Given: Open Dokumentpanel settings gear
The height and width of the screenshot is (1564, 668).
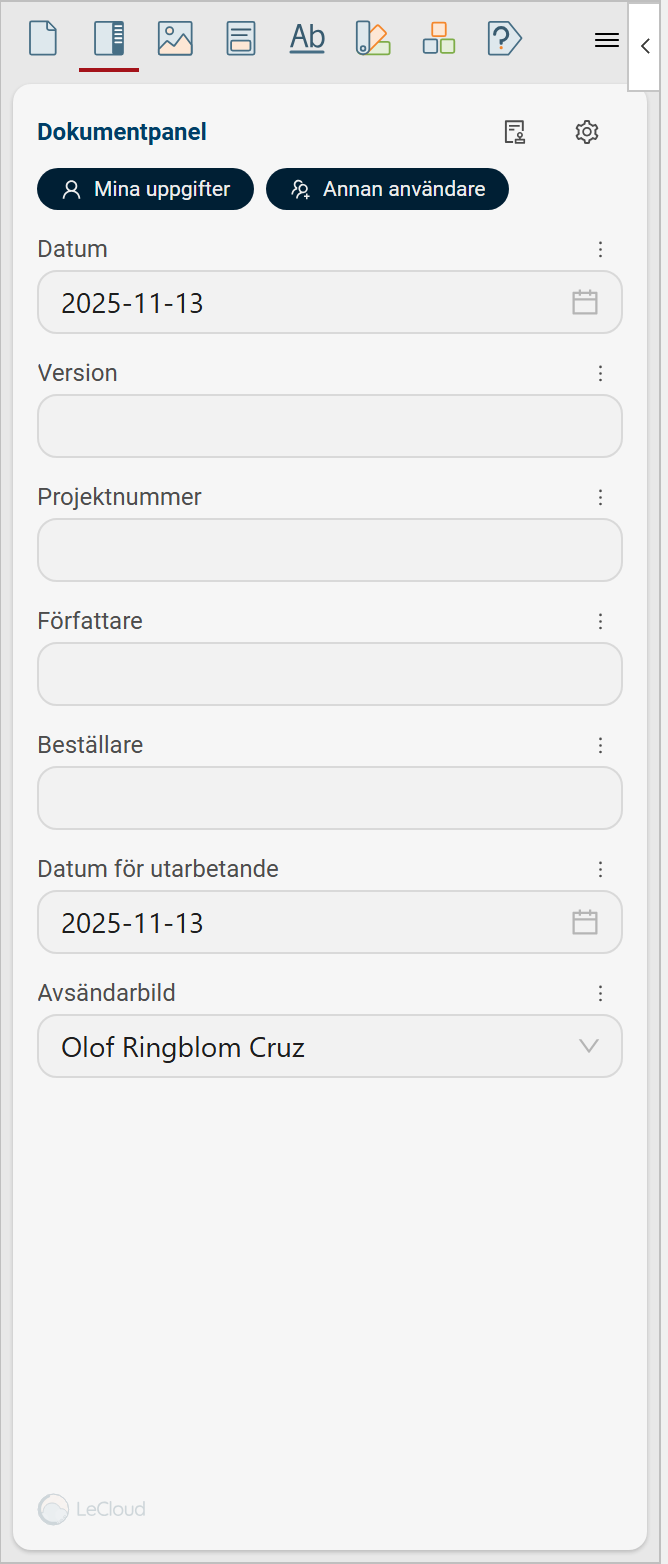Looking at the screenshot, I should (587, 132).
